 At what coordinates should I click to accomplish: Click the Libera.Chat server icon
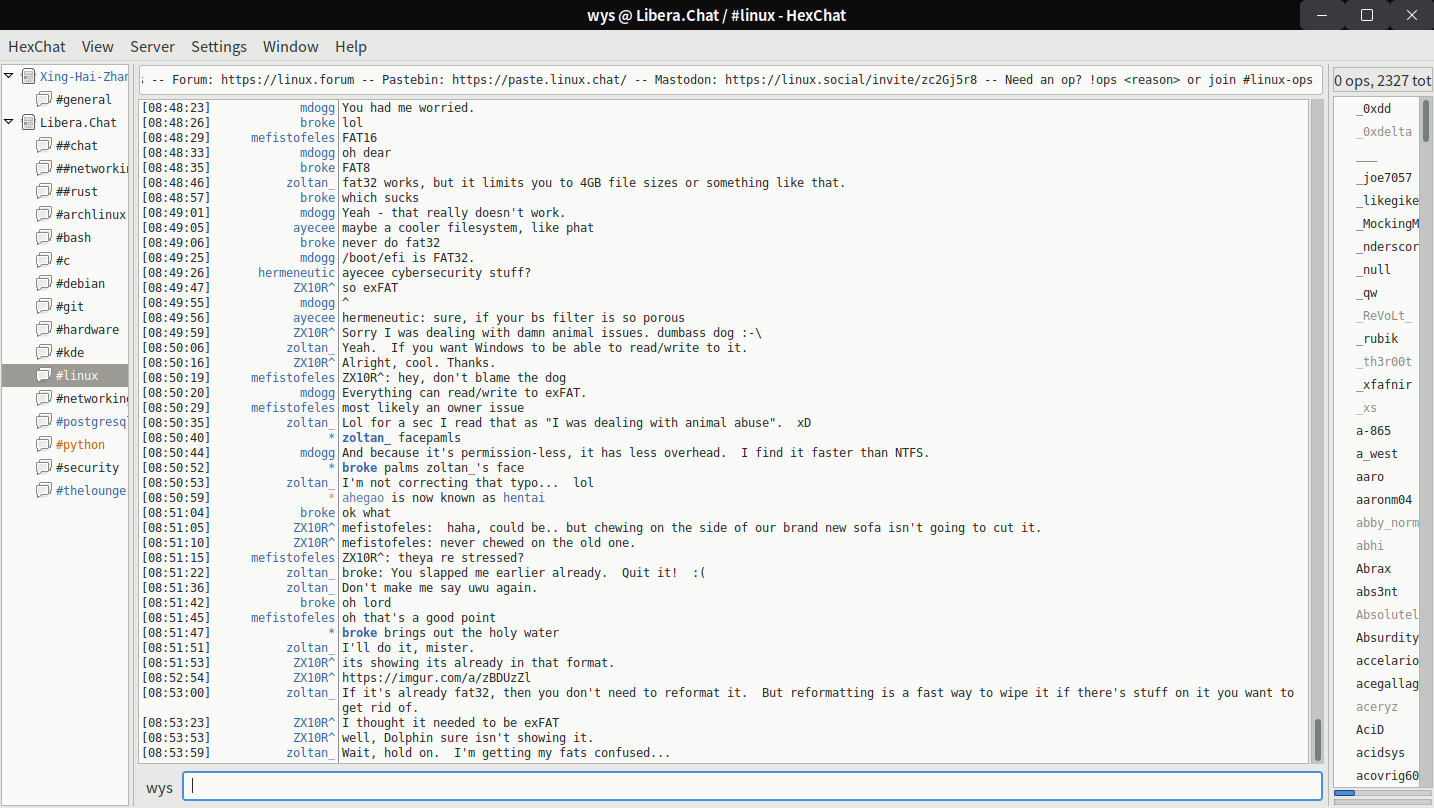pos(28,122)
